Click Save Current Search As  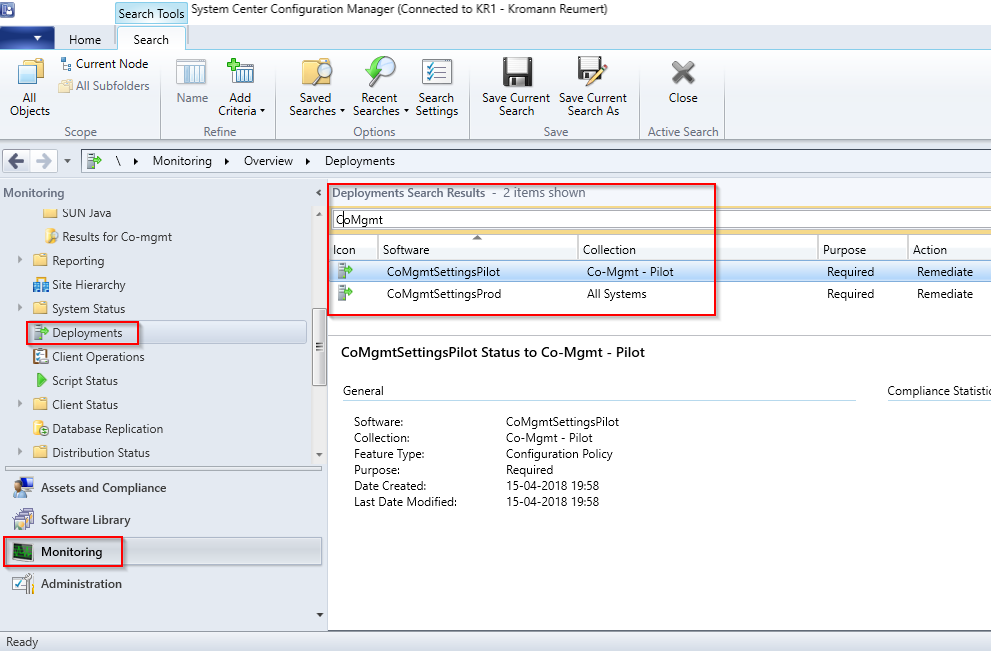point(593,87)
